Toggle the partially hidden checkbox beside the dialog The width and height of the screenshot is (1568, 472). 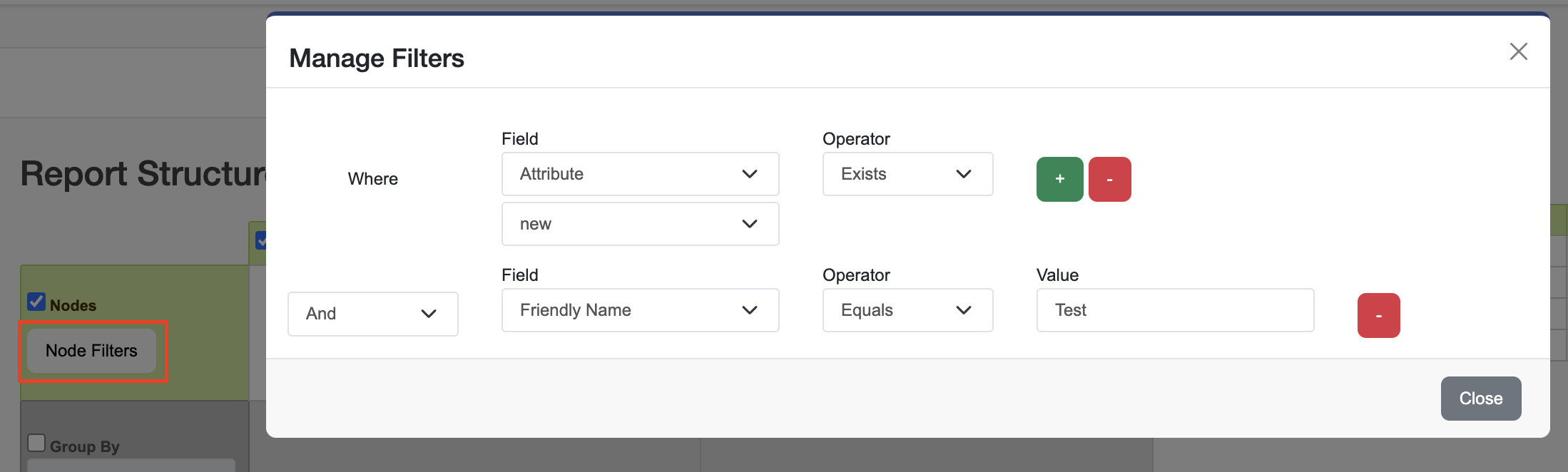[261, 240]
